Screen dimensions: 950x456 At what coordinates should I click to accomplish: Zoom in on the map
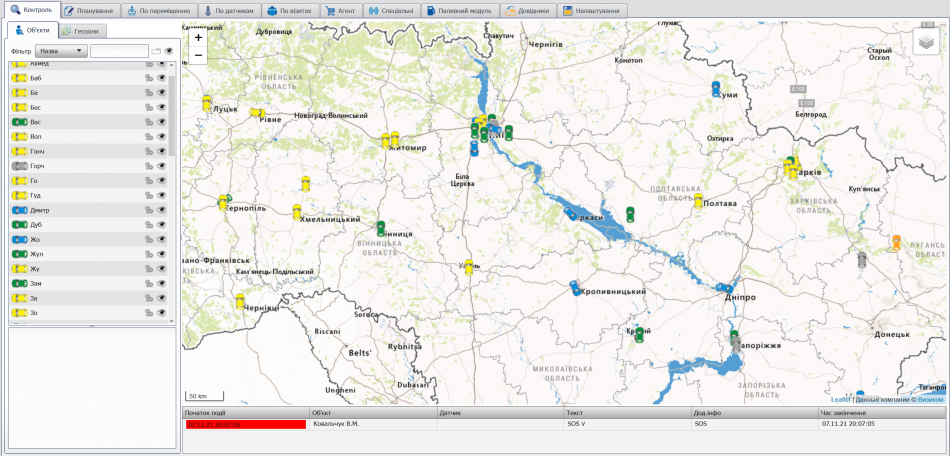pyautogui.click(x=198, y=37)
